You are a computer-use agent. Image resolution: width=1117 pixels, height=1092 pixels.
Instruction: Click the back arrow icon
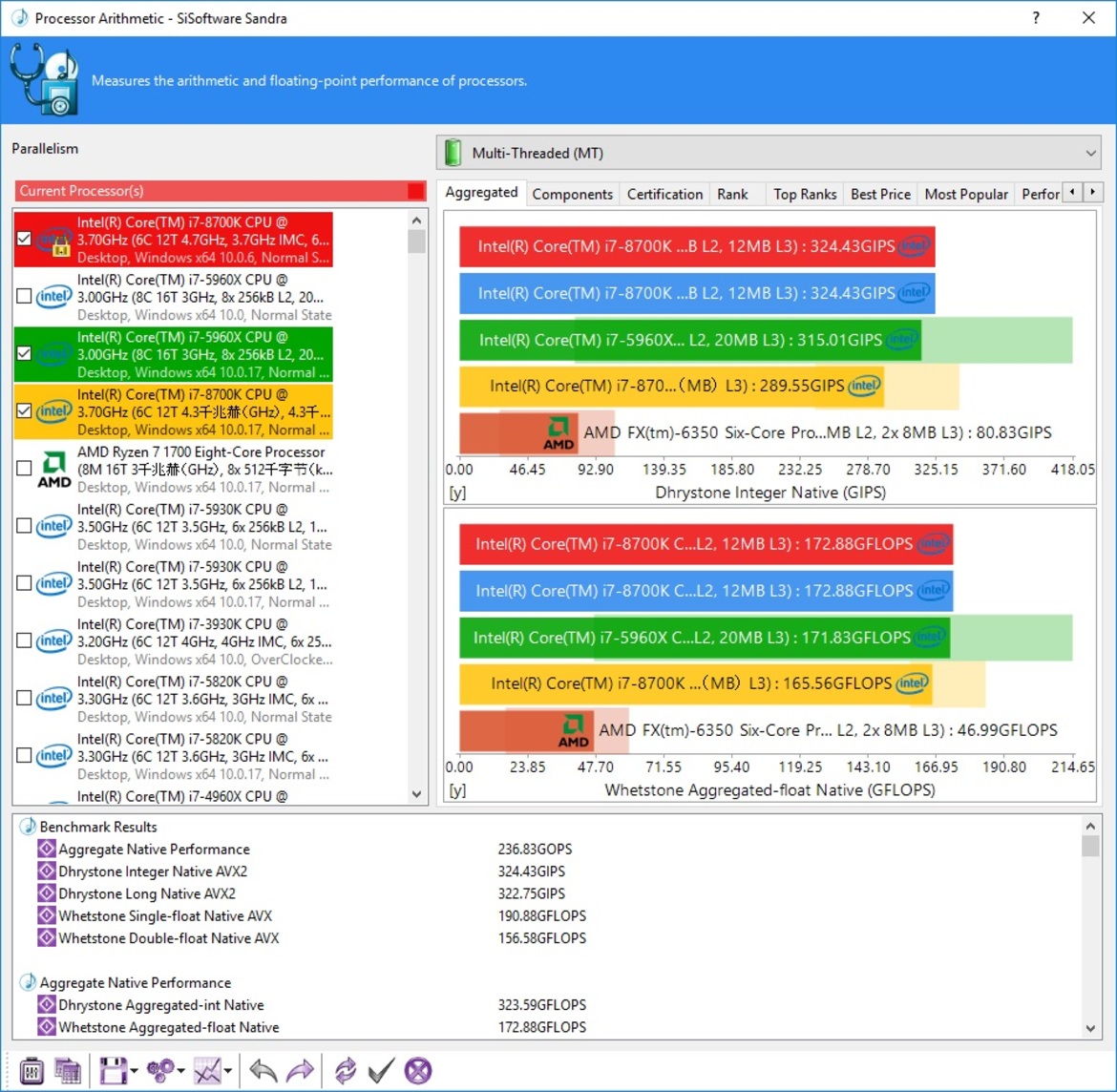pyautogui.click(x=263, y=1071)
